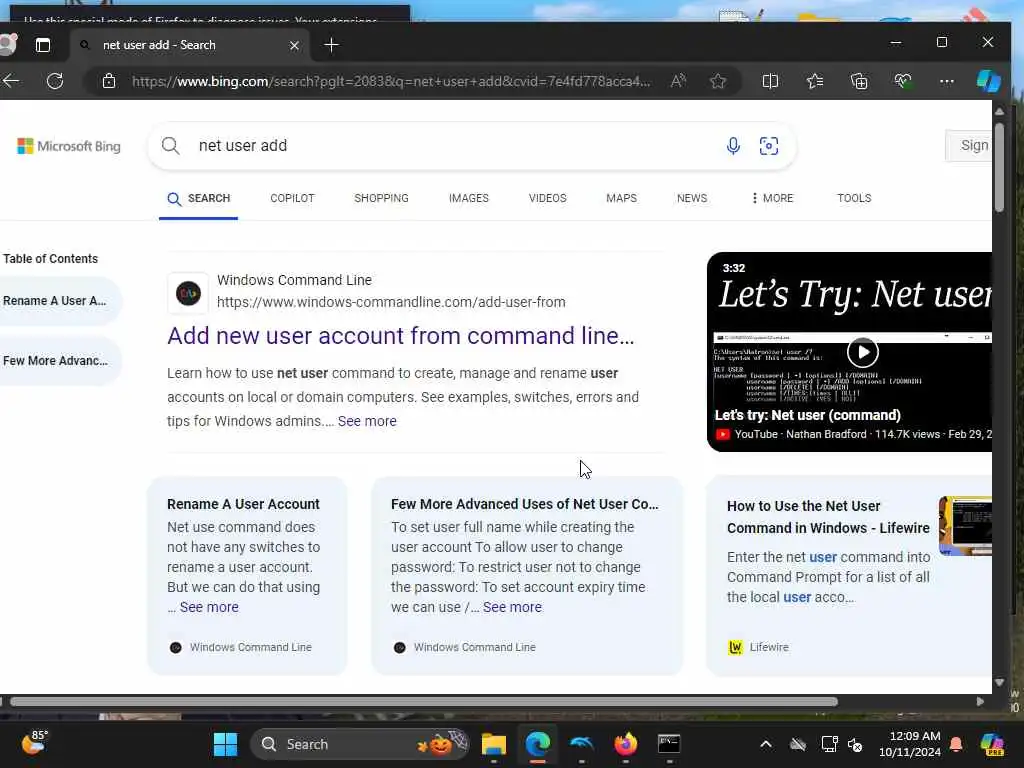The width and height of the screenshot is (1024, 768).
Task: Open Edge Settings and more menu
Action: (946, 81)
